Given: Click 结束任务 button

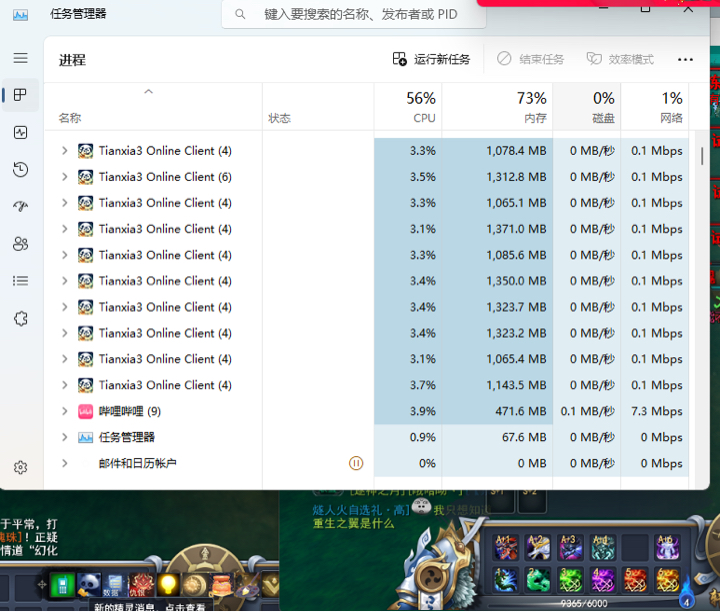Looking at the screenshot, I should [x=530, y=59].
